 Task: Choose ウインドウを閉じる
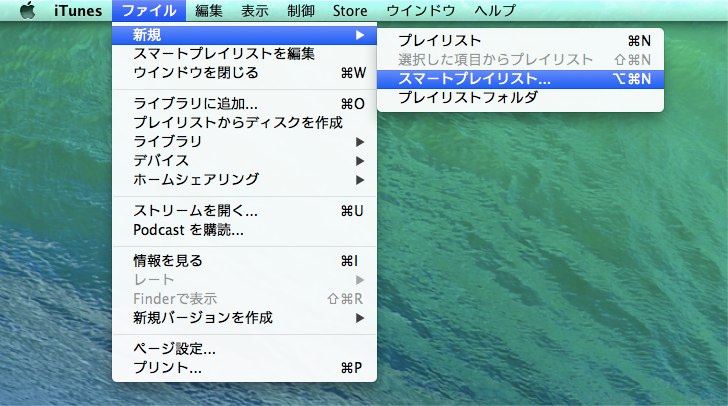pyautogui.click(x=244, y=73)
